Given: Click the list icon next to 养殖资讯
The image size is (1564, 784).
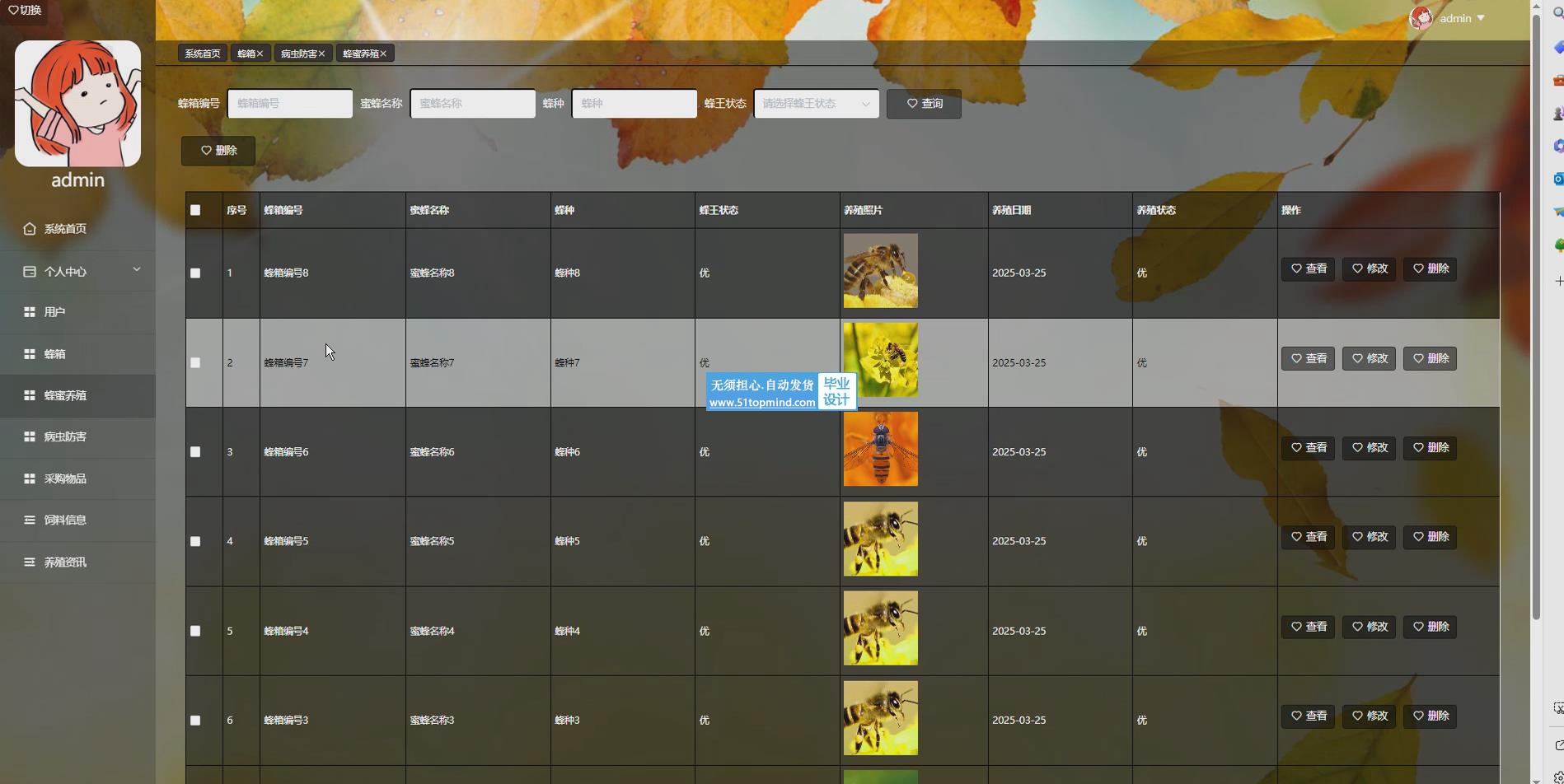Looking at the screenshot, I should tap(30, 562).
